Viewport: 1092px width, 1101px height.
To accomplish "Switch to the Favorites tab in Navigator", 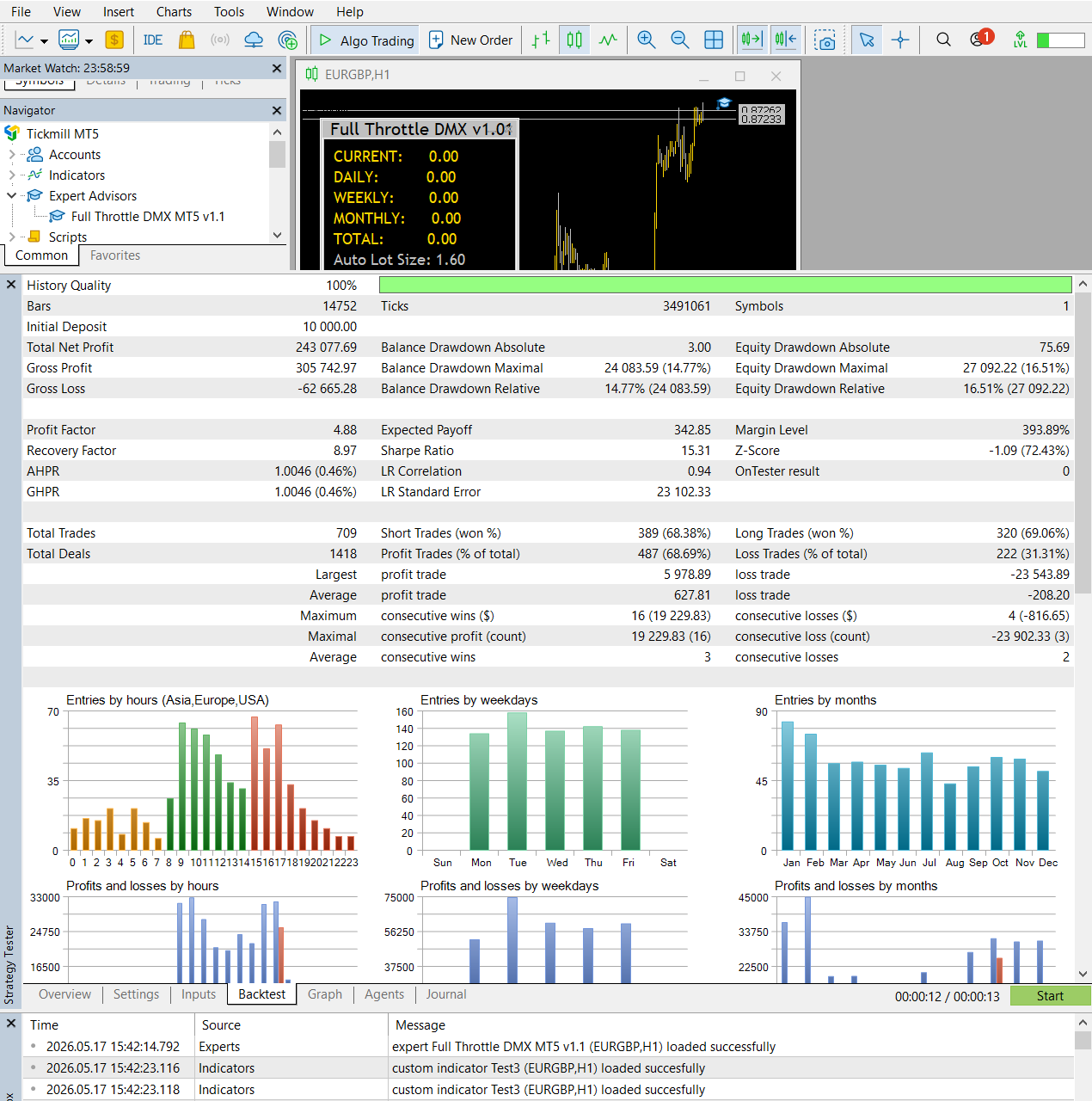I will coord(115,255).
